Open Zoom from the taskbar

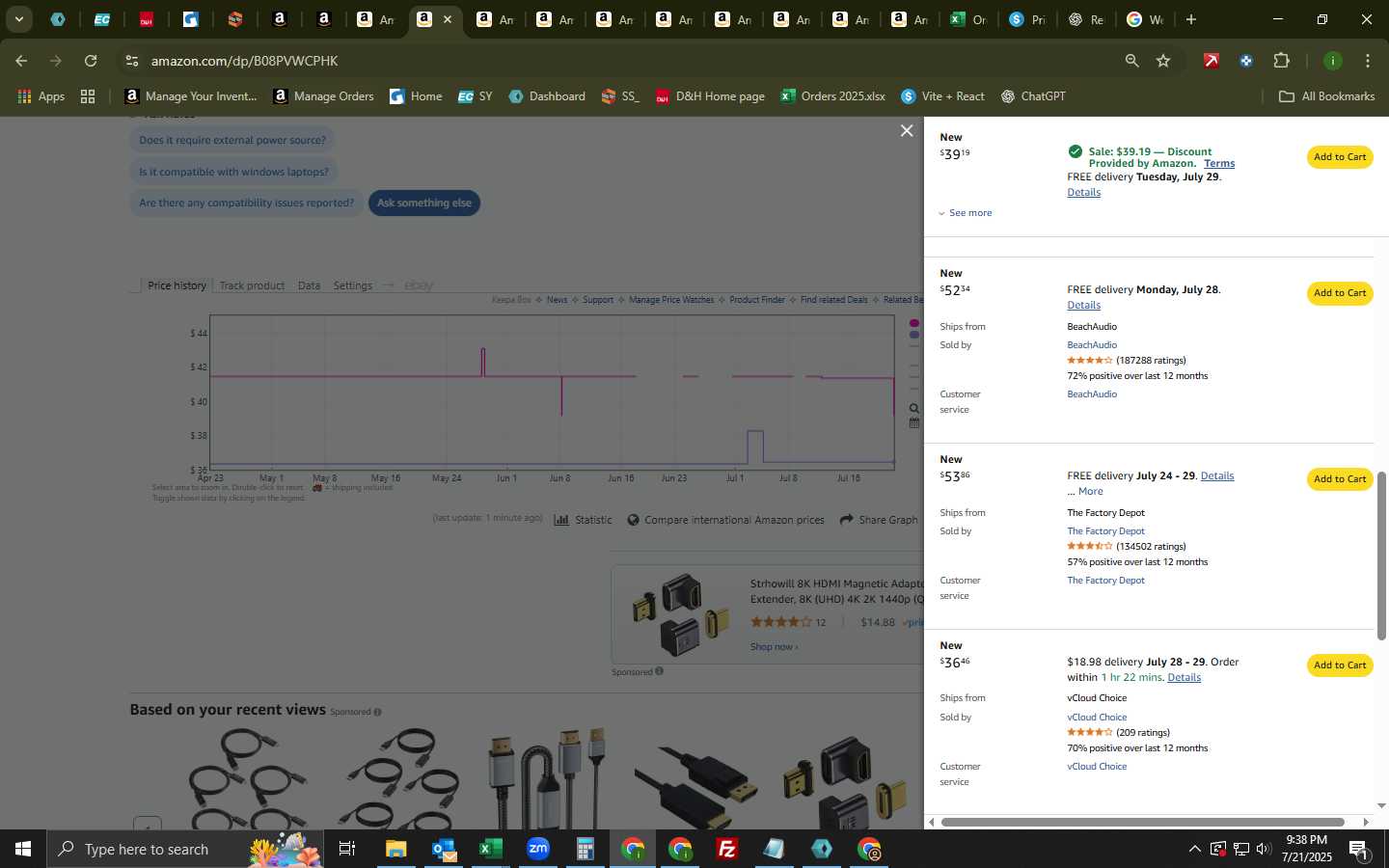click(x=538, y=849)
